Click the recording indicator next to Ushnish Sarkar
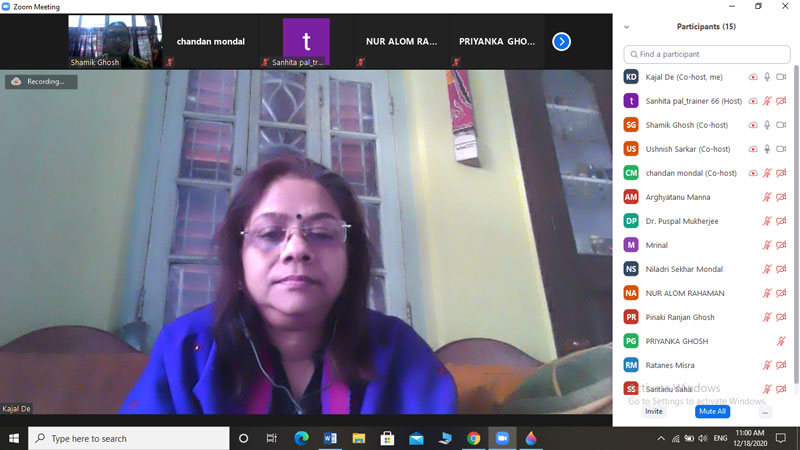The width and height of the screenshot is (800, 450). (x=753, y=149)
